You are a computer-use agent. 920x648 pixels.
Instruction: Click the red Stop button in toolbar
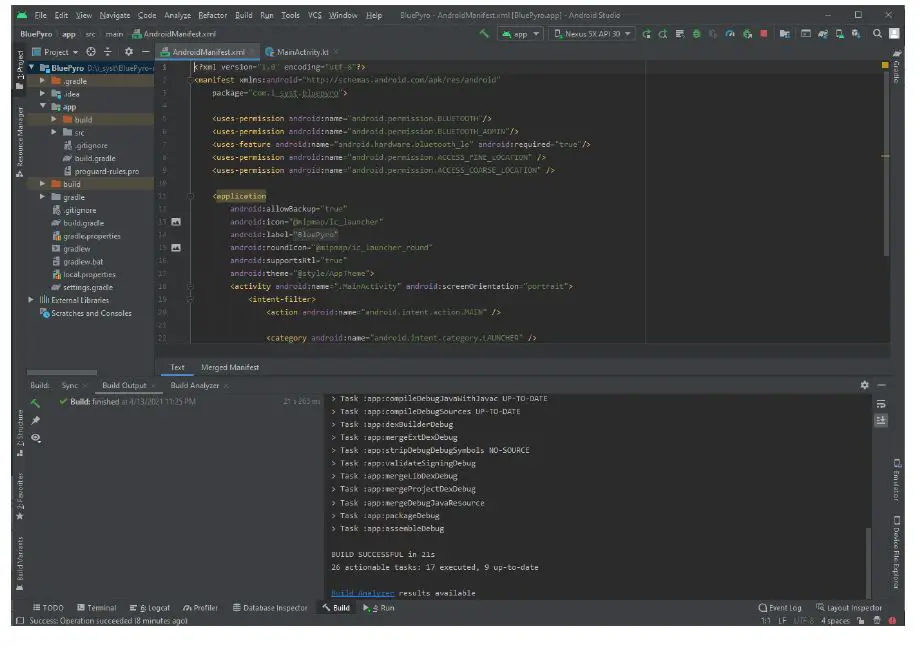click(763, 33)
